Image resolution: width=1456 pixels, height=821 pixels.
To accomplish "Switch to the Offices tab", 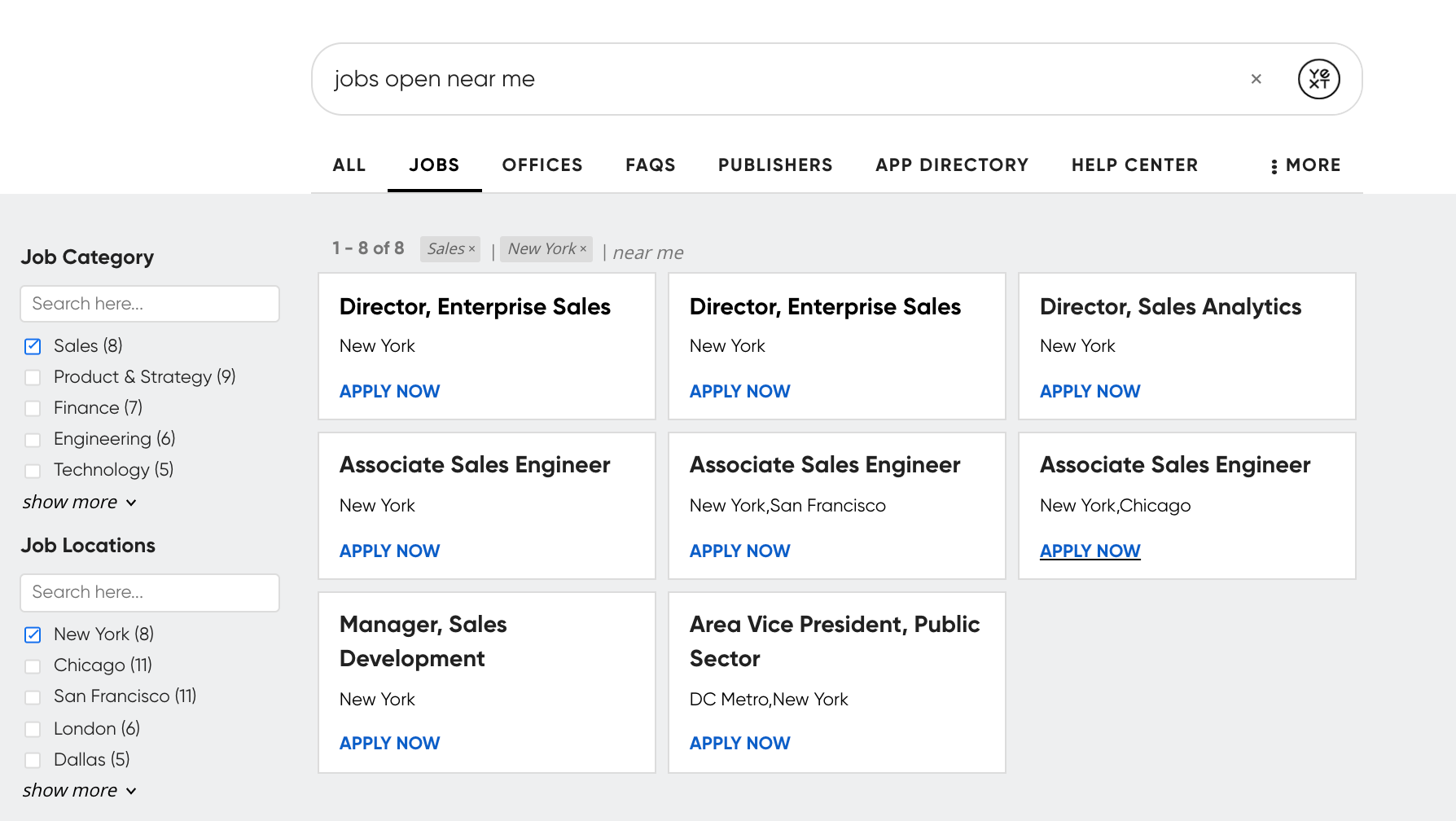I will pyautogui.click(x=542, y=165).
